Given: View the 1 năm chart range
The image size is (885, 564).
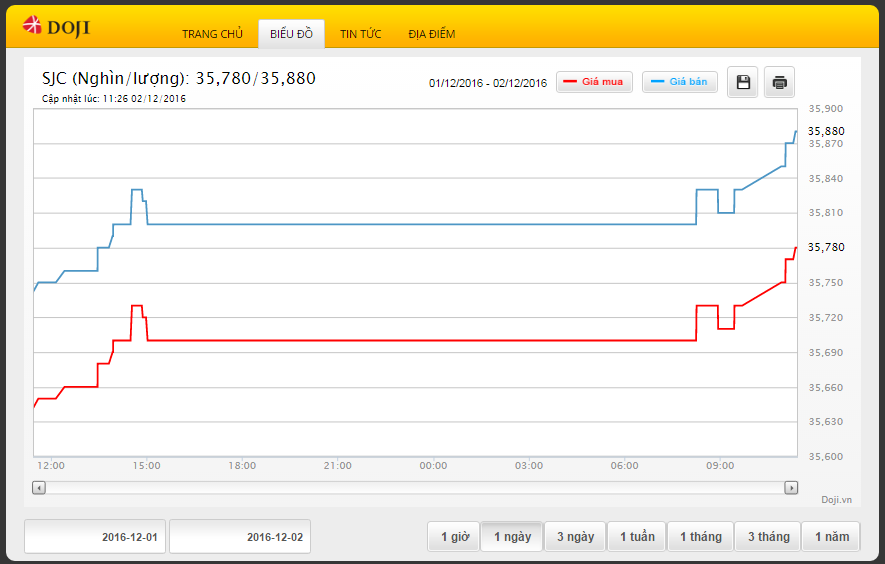Looking at the screenshot, I should 831,536.
